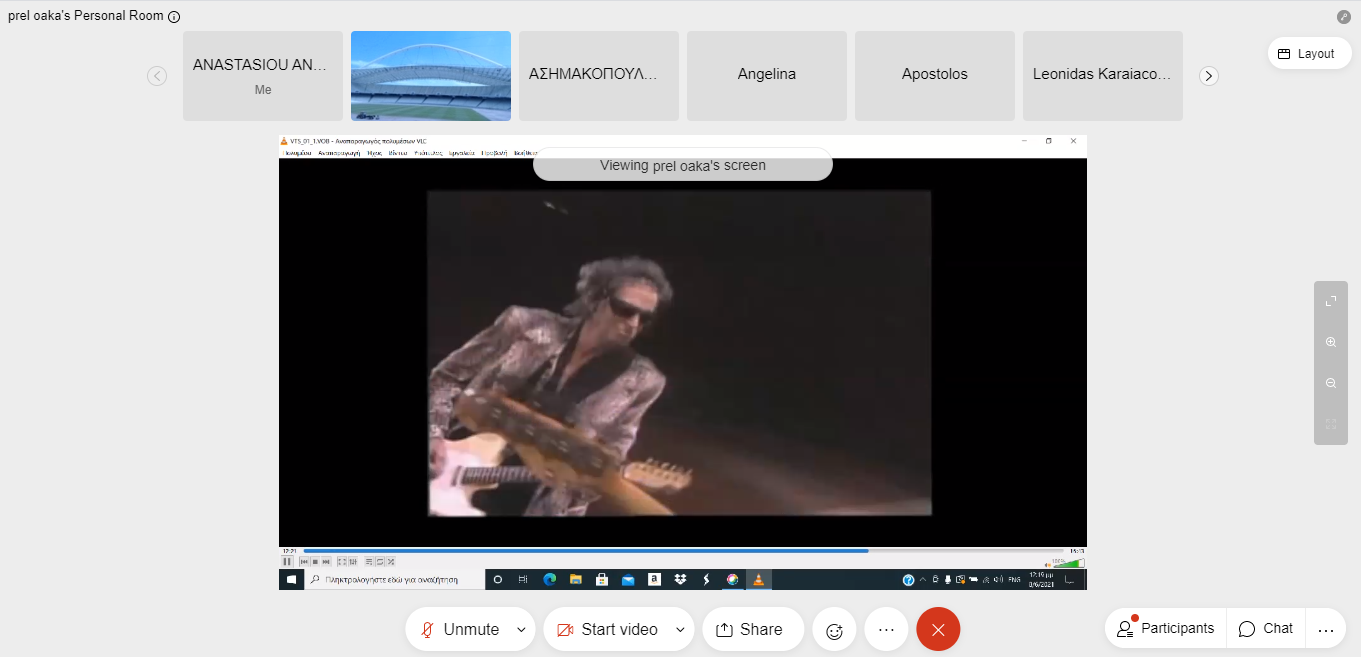The width and height of the screenshot is (1361, 657).
Task: Click the blue help icon in system tray
Action: coord(908,580)
